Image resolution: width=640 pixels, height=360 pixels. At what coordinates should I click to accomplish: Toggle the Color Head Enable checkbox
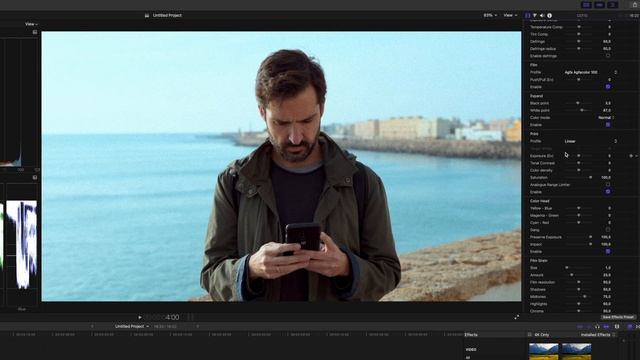608,251
